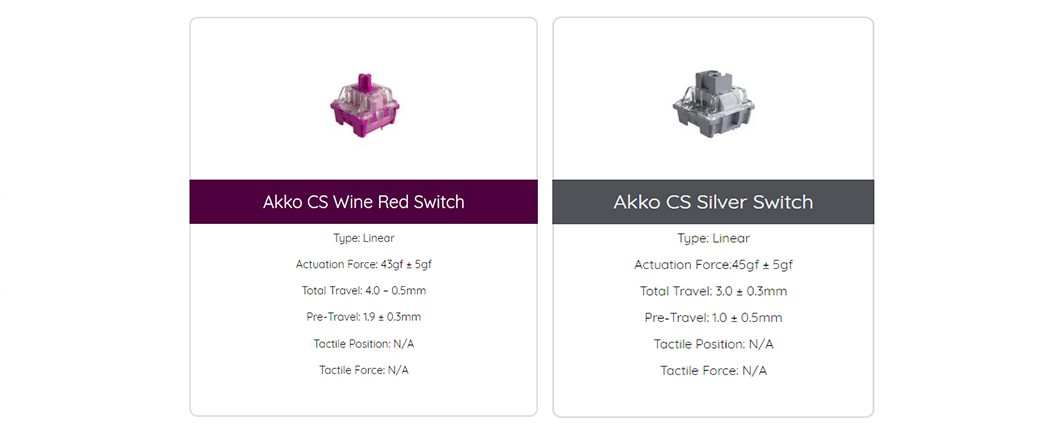
Task: Click Wine Red Tactile Position N/A line
Action: tap(363, 344)
